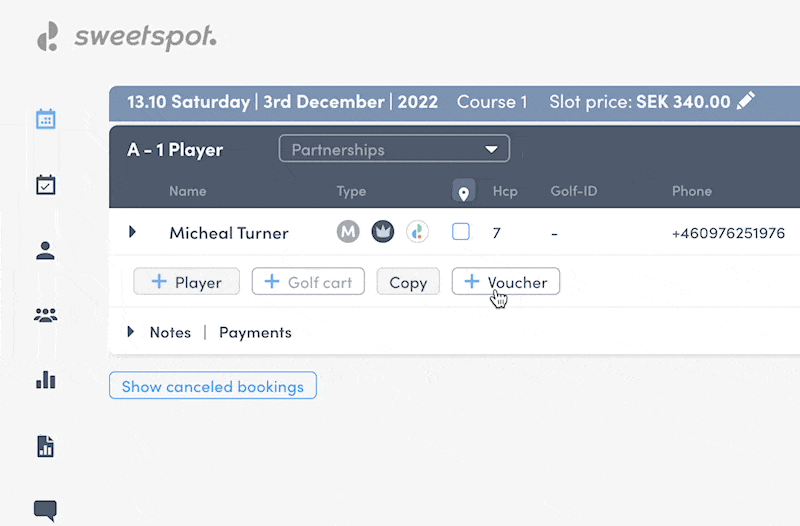Click the Hcp value 7
The image size is (800, 526).
pos(496,233)
